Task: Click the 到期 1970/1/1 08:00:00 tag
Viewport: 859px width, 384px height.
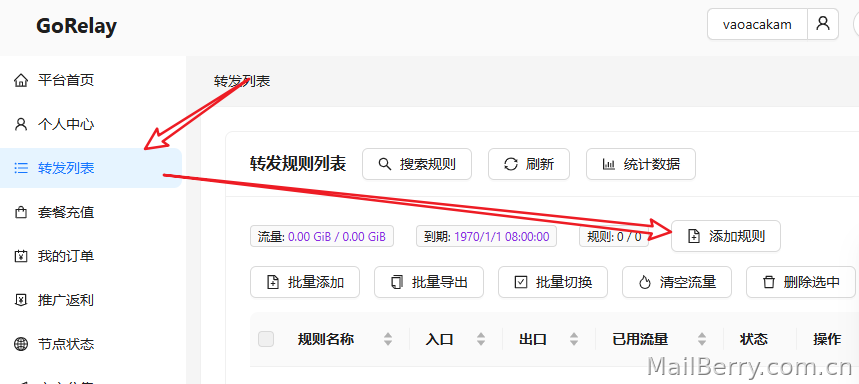Action: coord(486,237)
